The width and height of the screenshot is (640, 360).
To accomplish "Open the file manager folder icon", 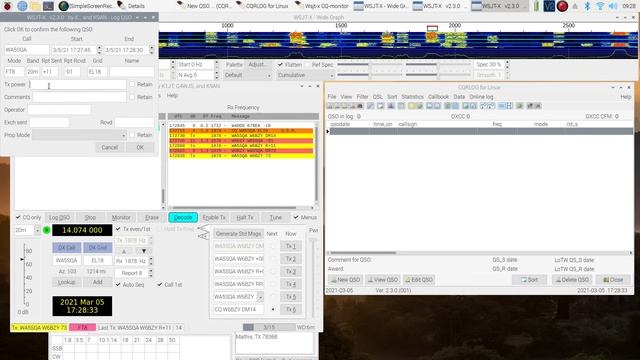I will pyautogui.click(x=36, y=6).
